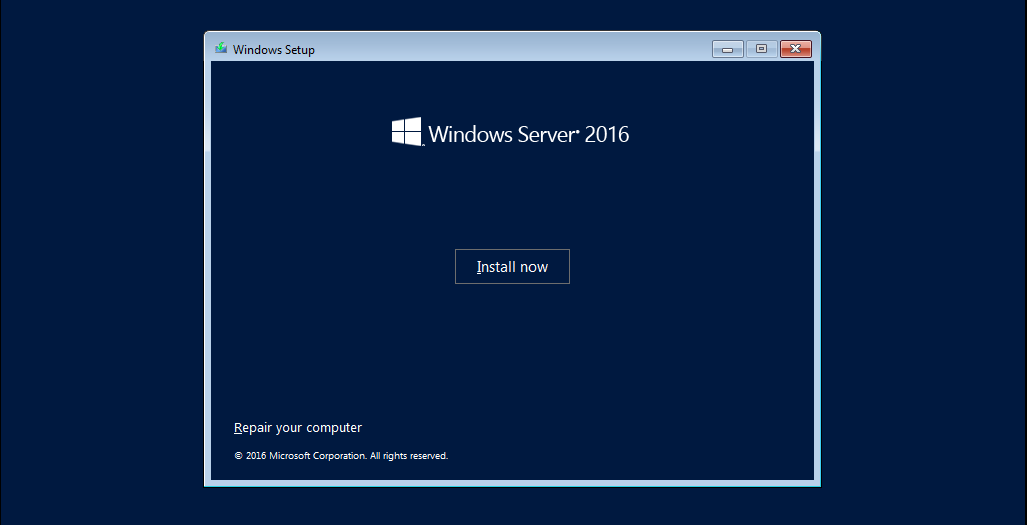
Task: Click the Install now button
Action: point(512,266)
